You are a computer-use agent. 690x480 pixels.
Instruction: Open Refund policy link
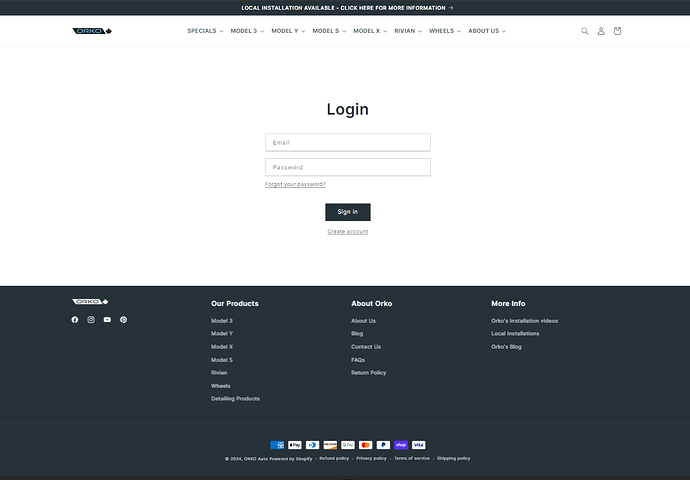tap(334, 458)
